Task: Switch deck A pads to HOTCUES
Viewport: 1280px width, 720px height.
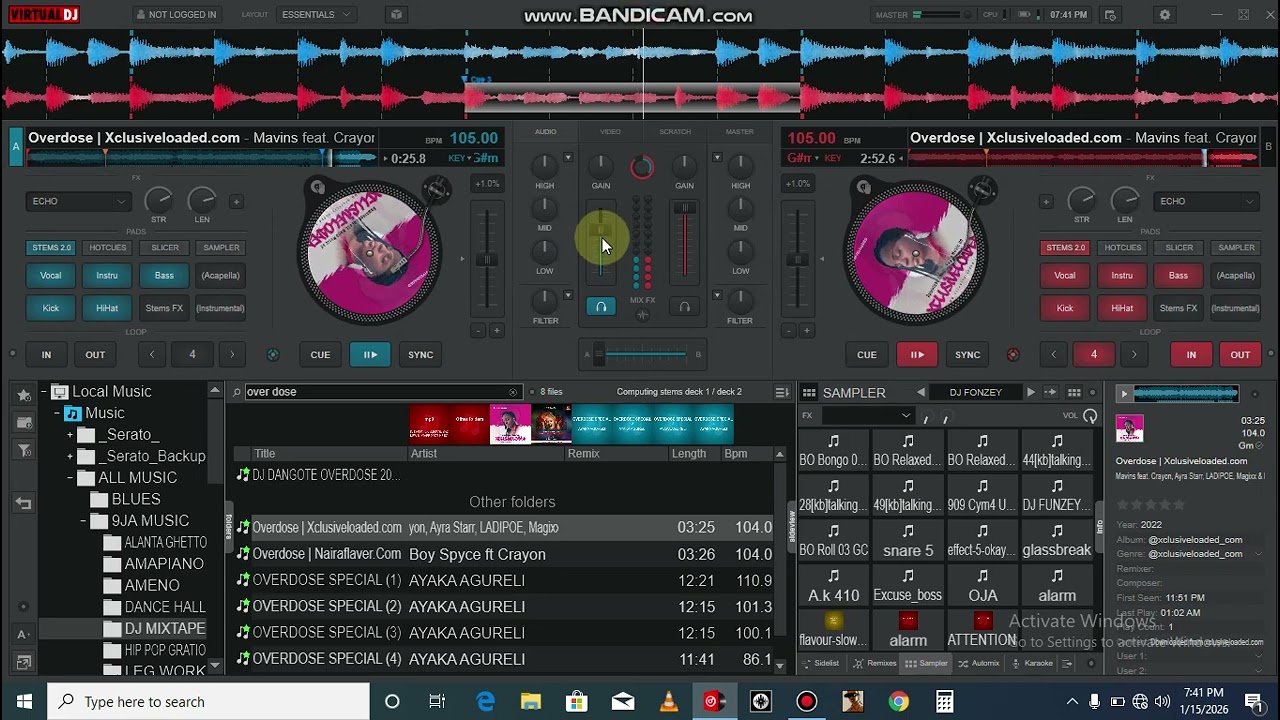Action: click(107, 248)
